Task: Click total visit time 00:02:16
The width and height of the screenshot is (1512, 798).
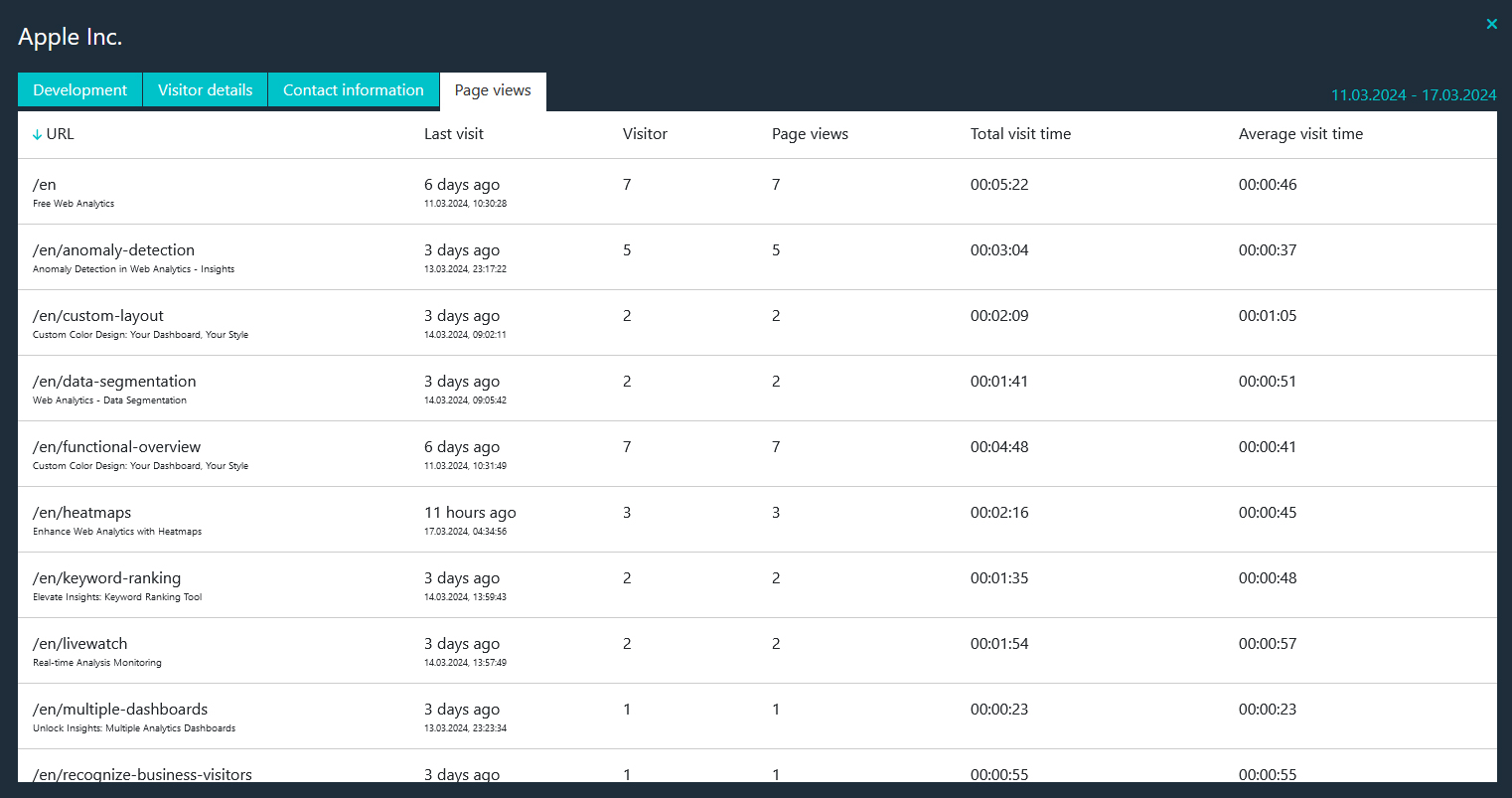Action: click(x=999, y=513)
